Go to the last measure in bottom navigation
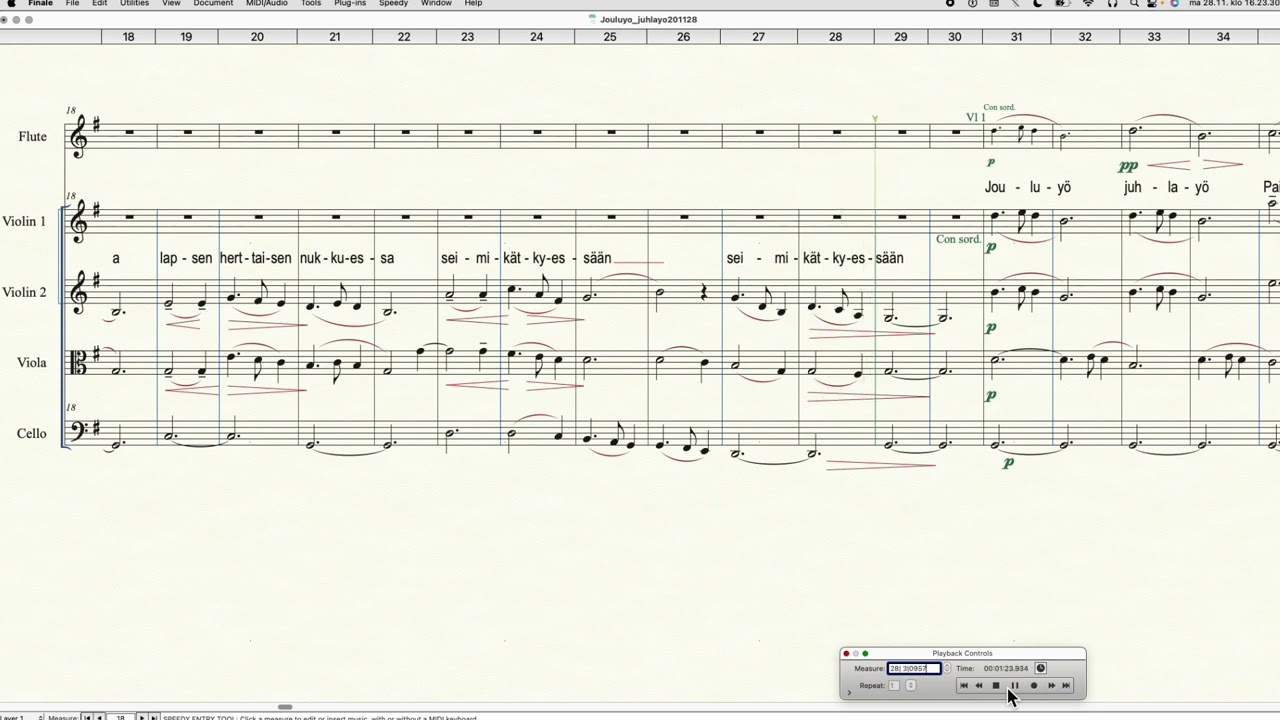This screenshot has height=720, width=1280. [x=153, y=717]
